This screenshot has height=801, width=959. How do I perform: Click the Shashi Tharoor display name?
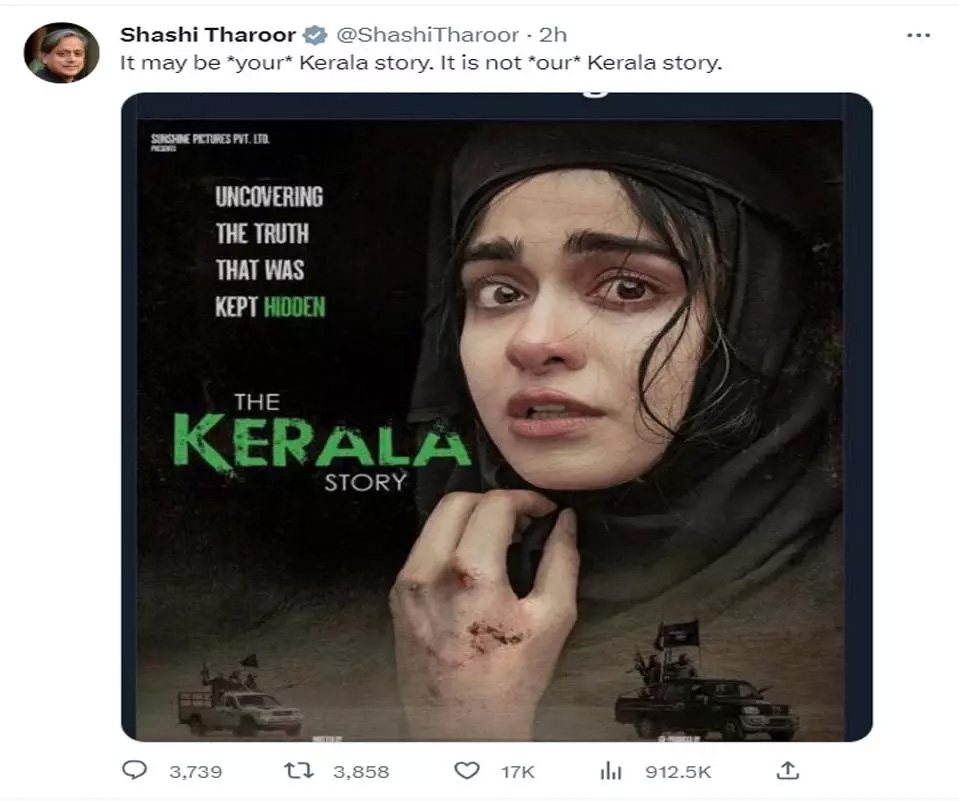pos(208,35)
